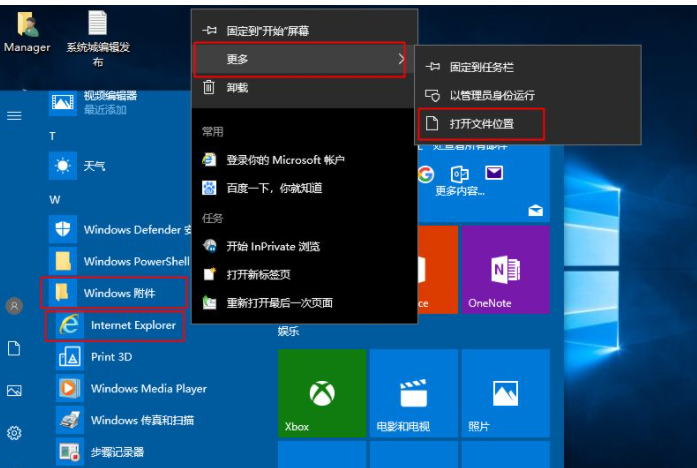Open the Settings gear icon
The height and width of the screenshot is (468, 697).
14,433
